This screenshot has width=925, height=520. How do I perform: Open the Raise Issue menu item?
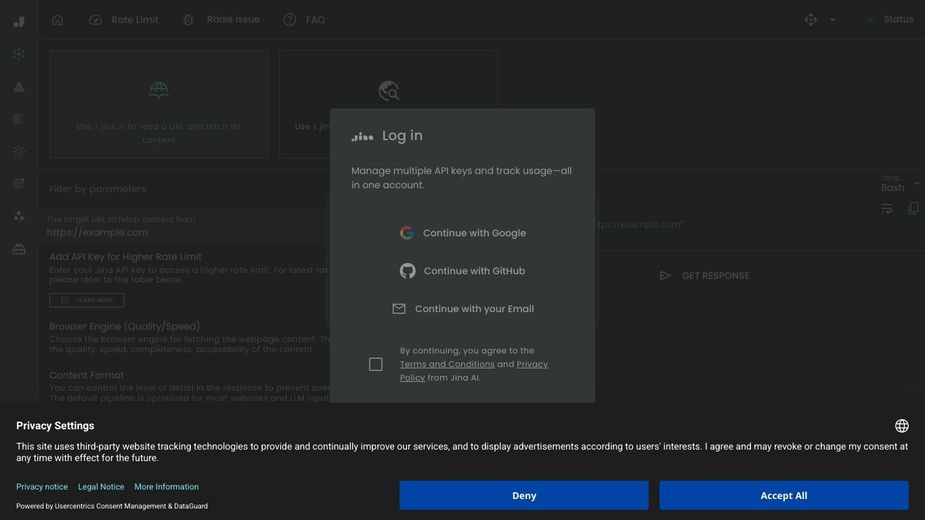point(221,19)
